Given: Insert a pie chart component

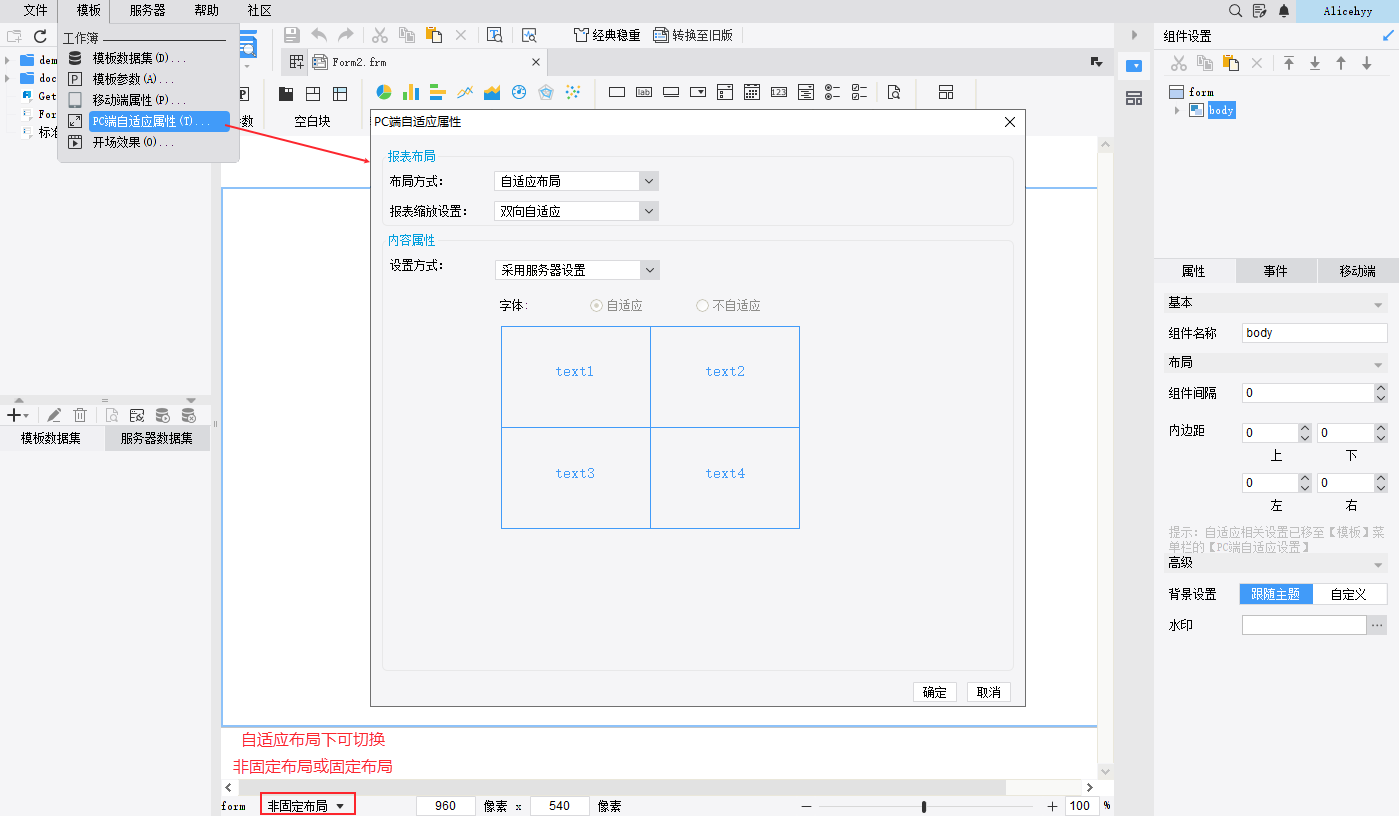Looking at the screenshot, I should 383,92.
